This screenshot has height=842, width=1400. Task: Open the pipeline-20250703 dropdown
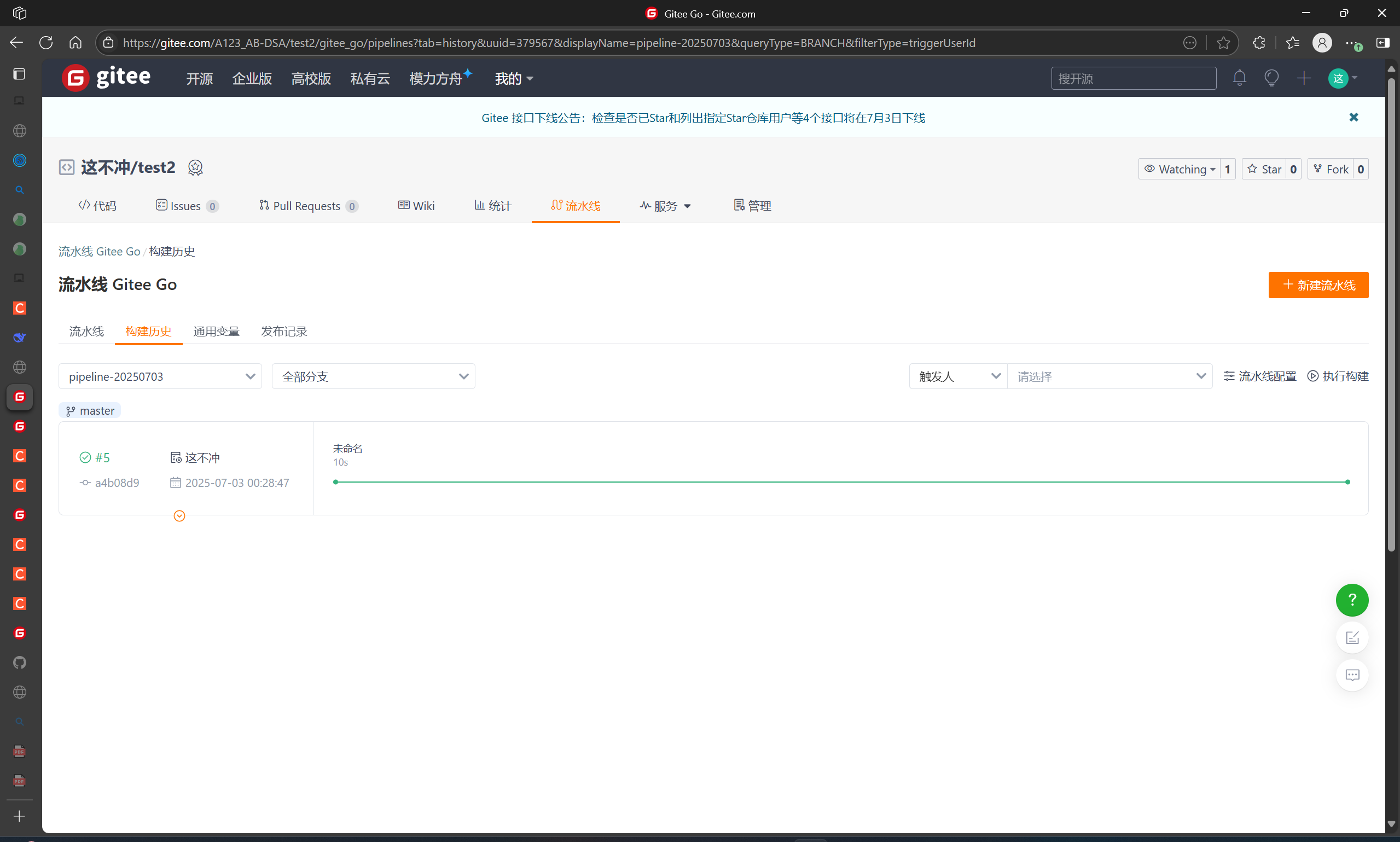click(x=160, y=376)
